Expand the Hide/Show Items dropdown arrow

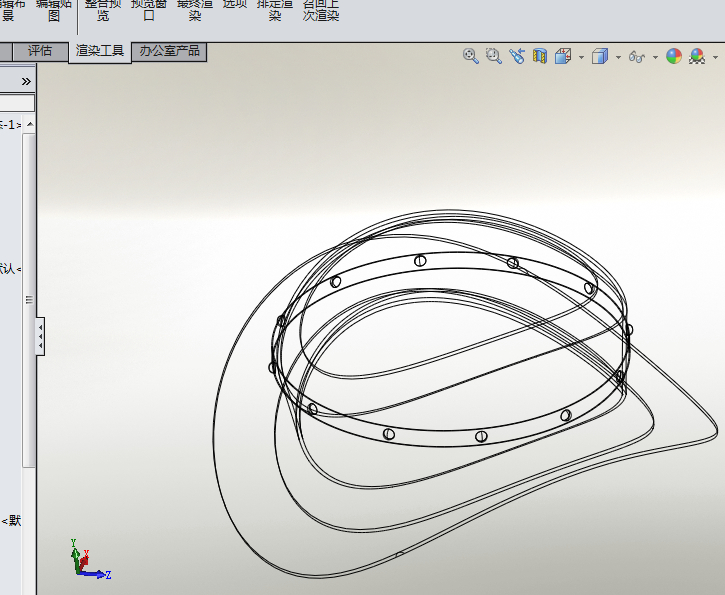click(655, 57)
